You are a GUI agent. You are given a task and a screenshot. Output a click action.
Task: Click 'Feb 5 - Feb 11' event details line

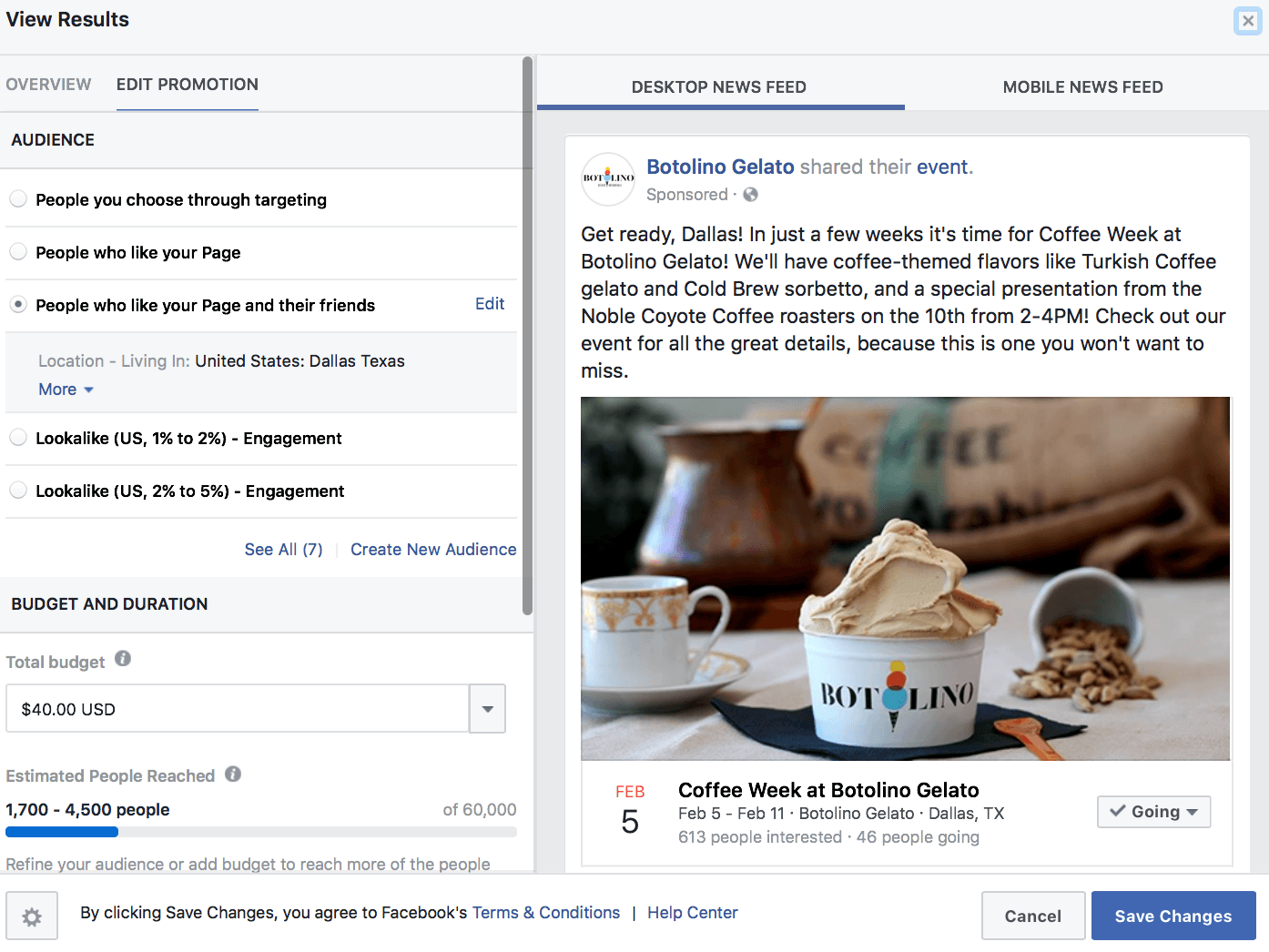tap(841, 814)
